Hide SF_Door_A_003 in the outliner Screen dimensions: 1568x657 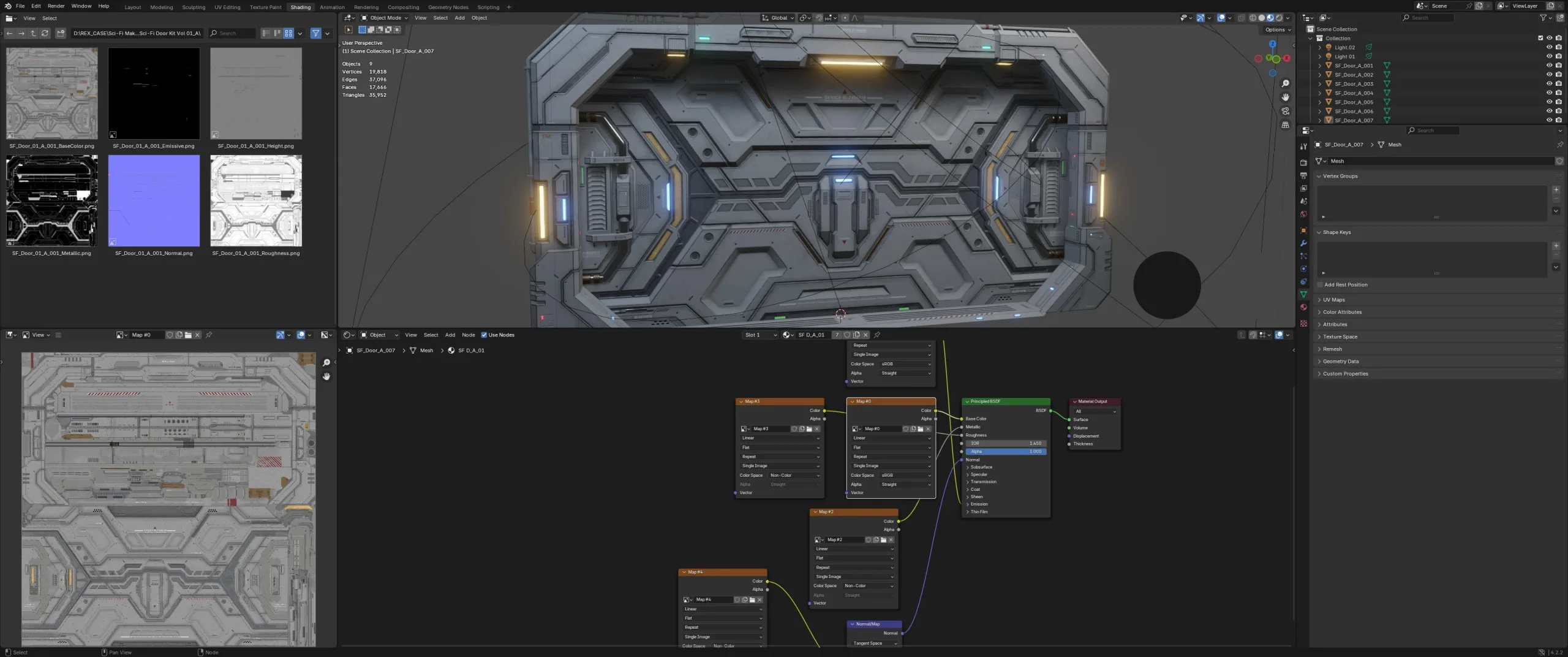[x=1550, y=84]
